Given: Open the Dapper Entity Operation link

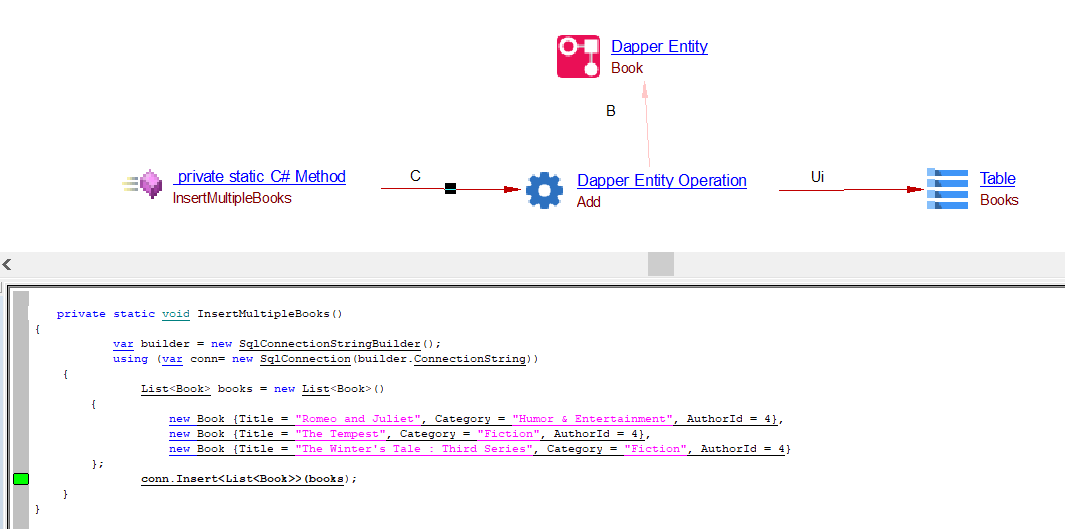Looking at the screenshot, I should [661, 180].
